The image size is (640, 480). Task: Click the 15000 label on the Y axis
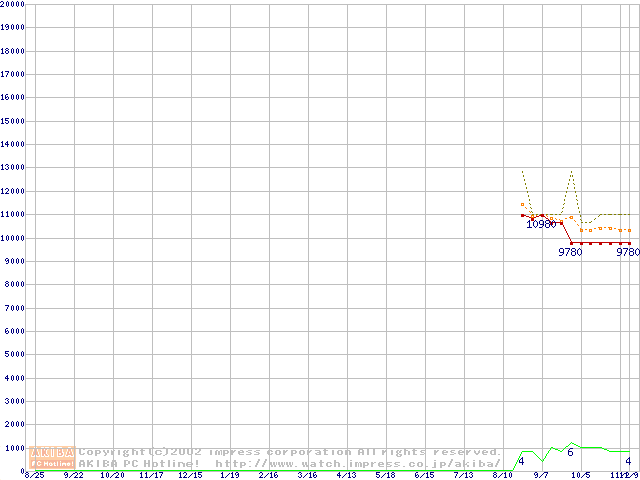(12, 121)
